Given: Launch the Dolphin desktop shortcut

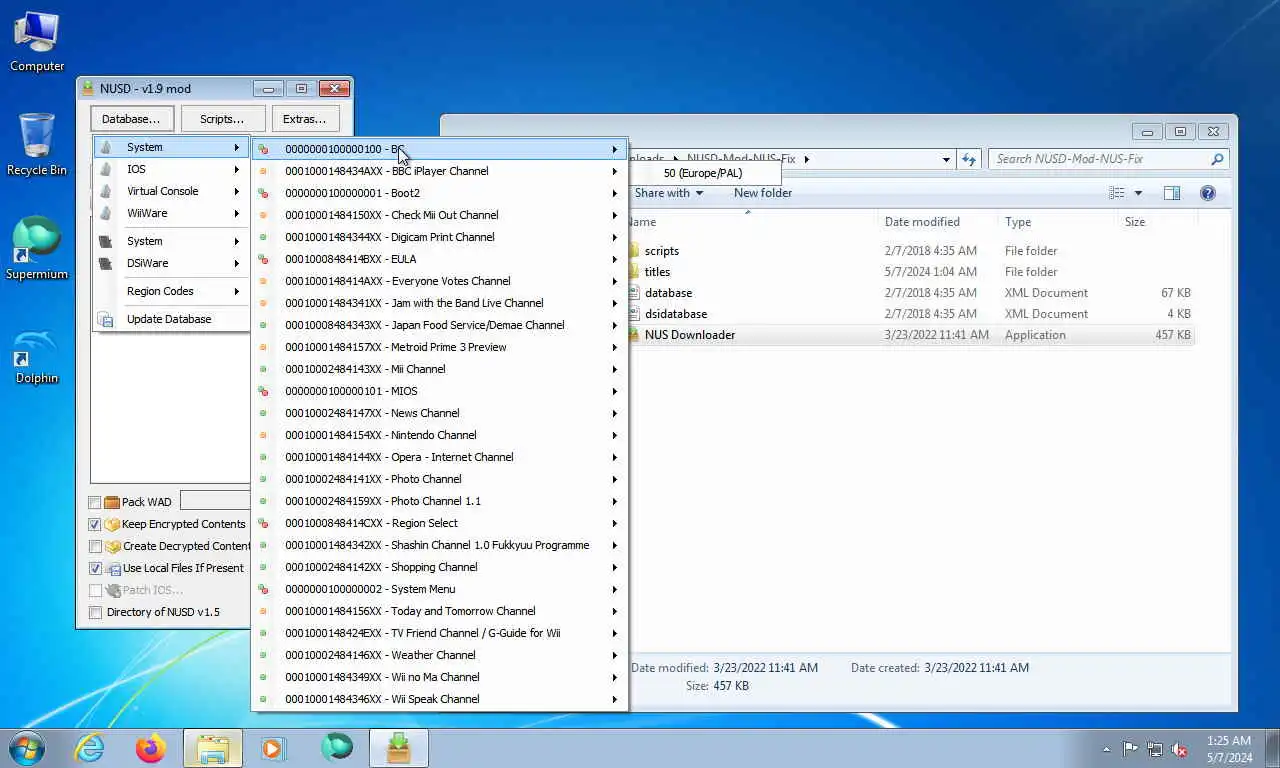Looking at the screenshot, I should click(37, 355).
